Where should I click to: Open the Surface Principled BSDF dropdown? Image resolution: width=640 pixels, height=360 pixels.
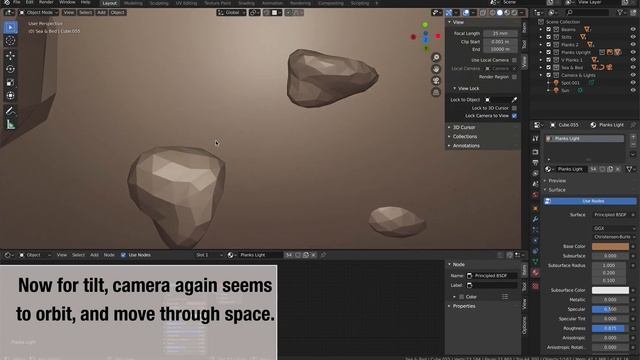point(614,215)
